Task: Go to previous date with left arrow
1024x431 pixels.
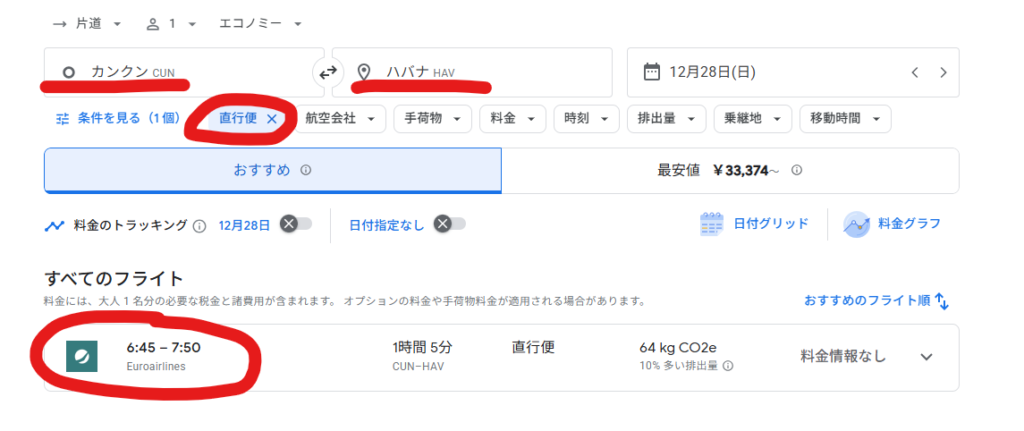Action: 913,72
